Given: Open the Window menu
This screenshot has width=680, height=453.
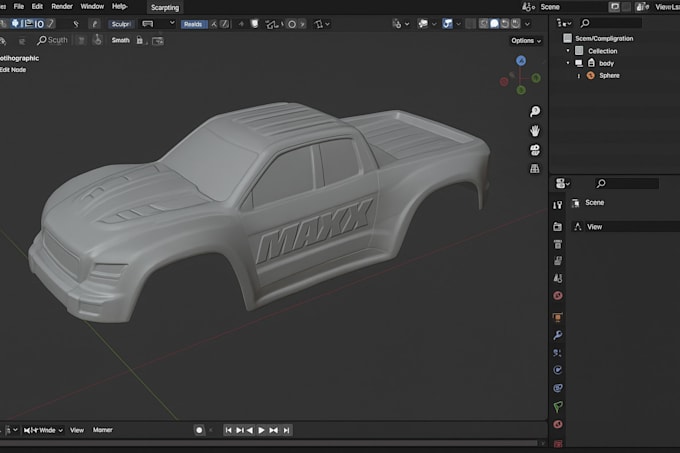Looking at the screenshot, I should tap(92, 7).
